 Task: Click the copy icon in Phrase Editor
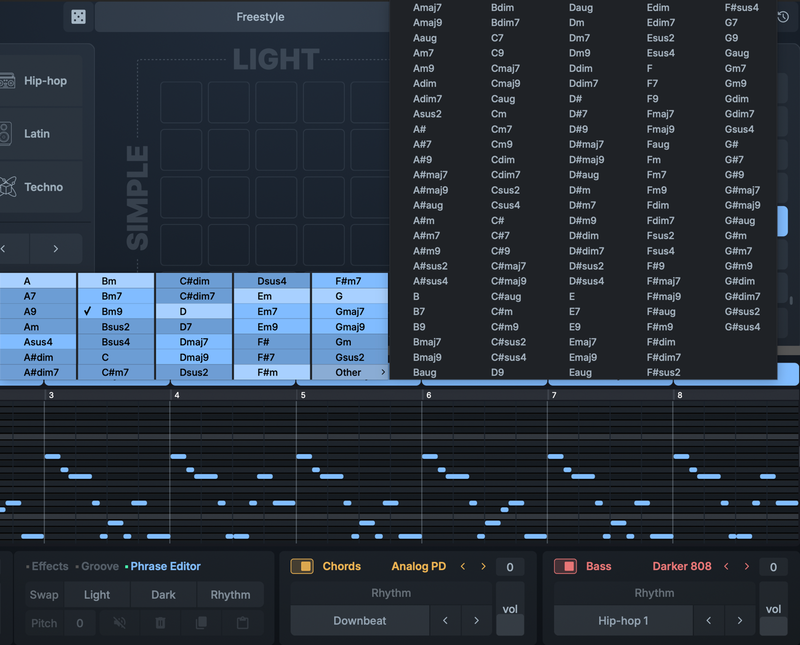tap(201, 623)
